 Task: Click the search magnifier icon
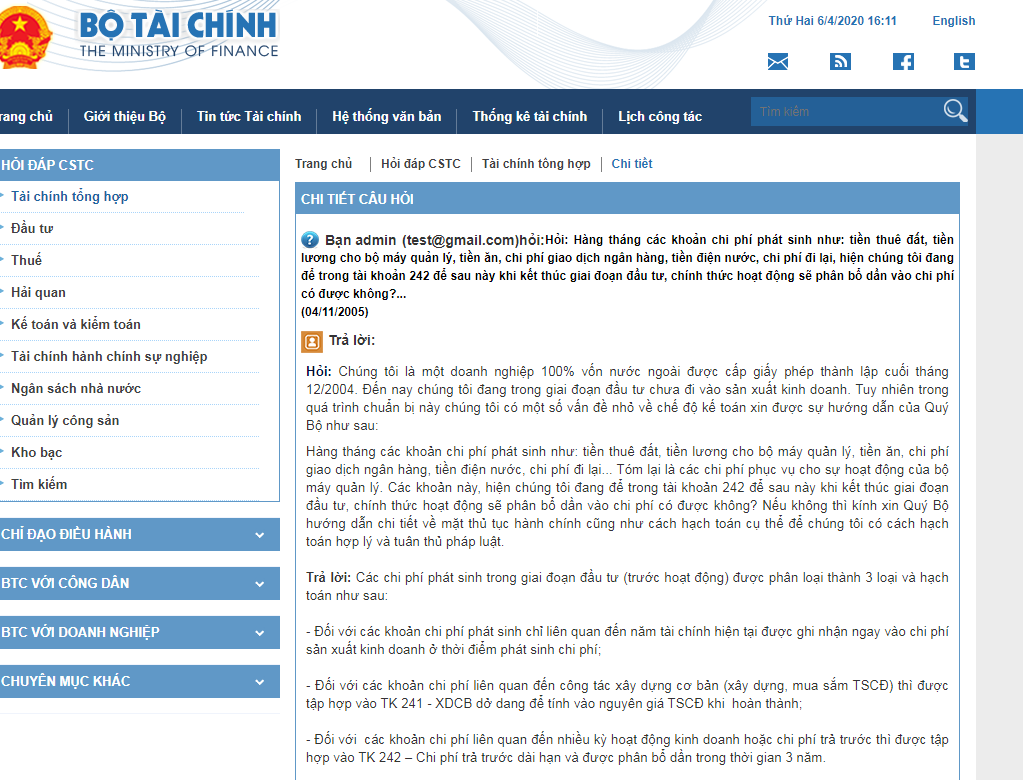955,111
